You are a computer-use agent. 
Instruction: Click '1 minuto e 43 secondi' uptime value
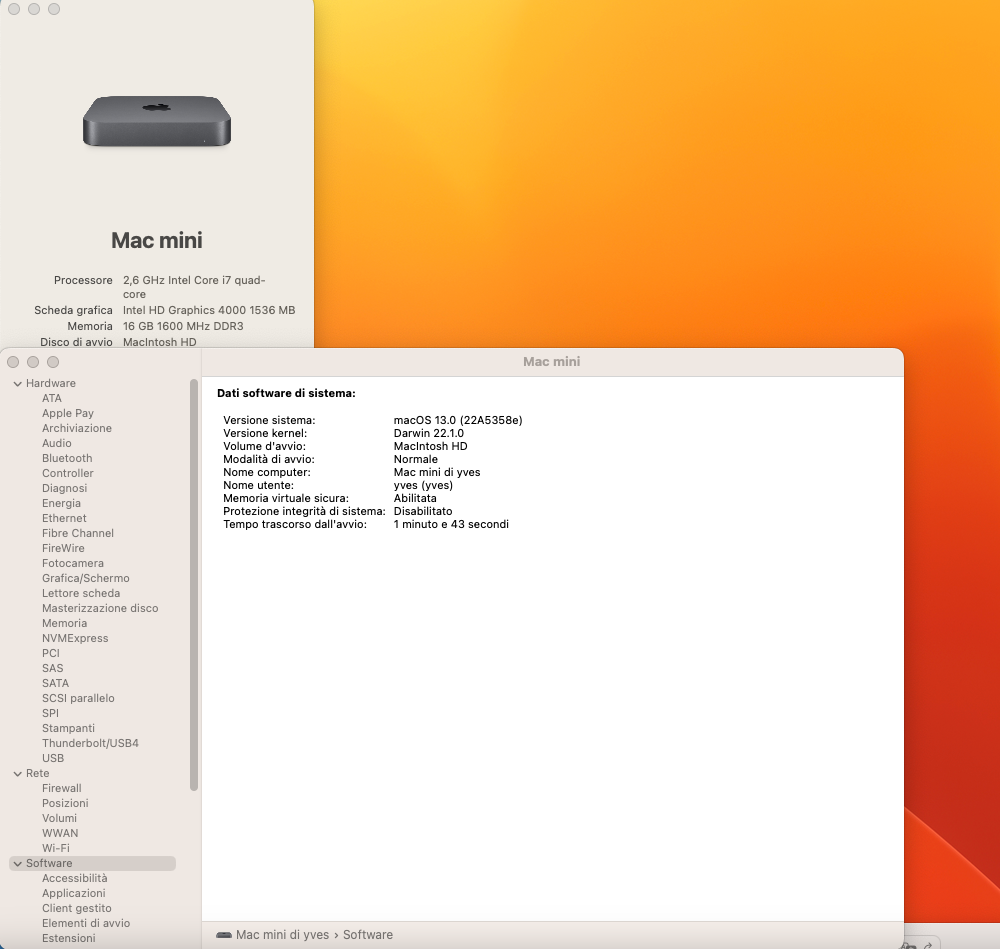[x=451, y=524]
